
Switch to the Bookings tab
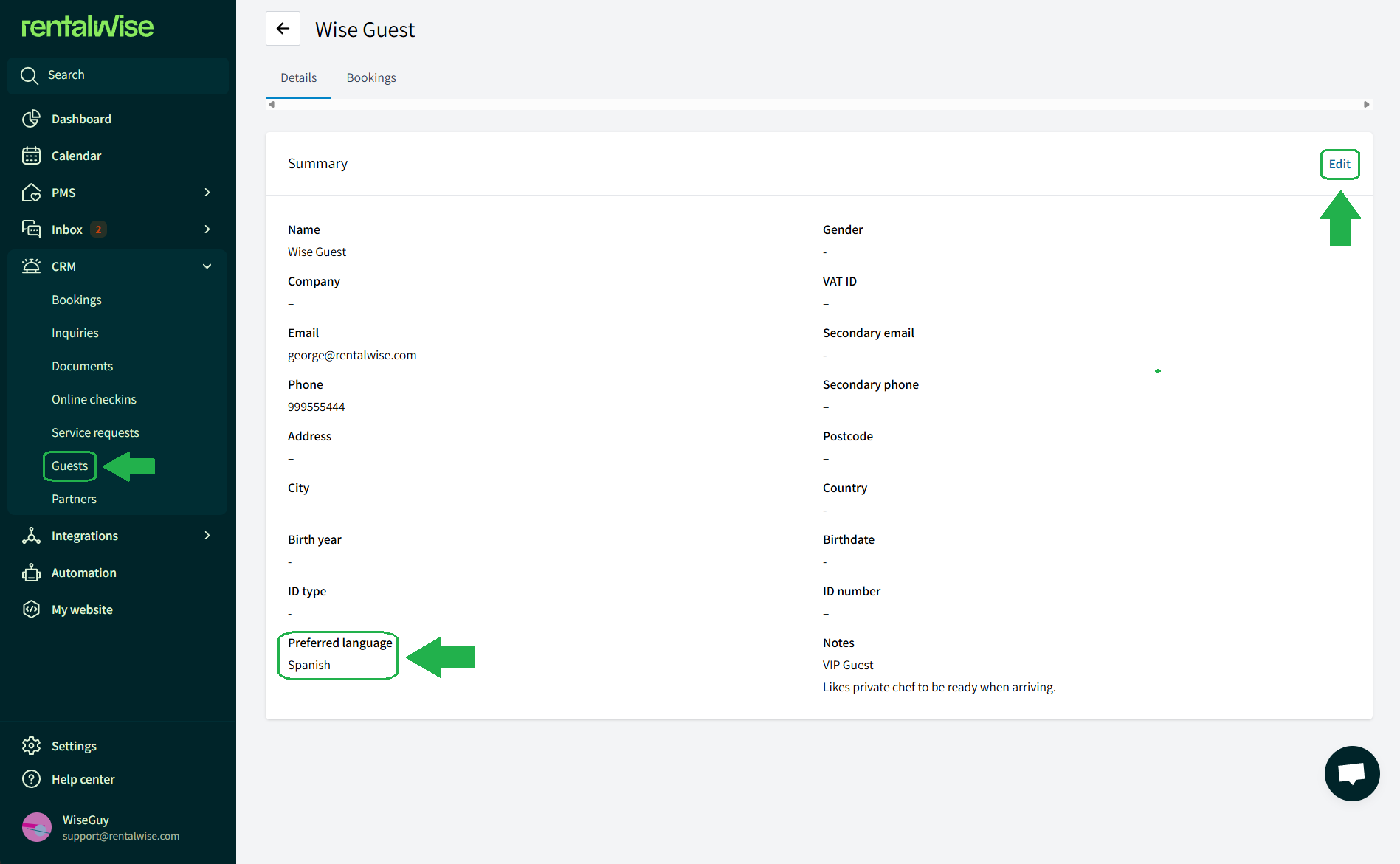(371, 77)
